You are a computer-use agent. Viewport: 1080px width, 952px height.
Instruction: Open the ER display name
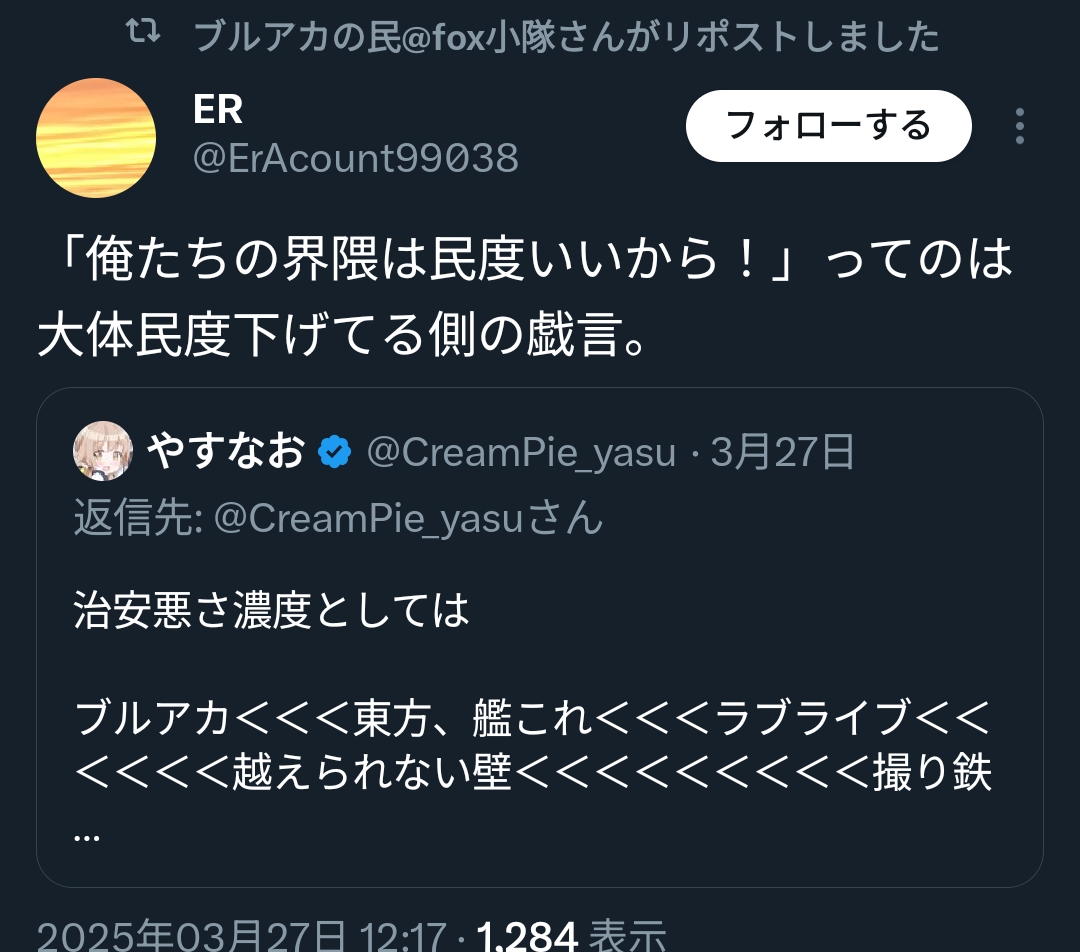218,110
